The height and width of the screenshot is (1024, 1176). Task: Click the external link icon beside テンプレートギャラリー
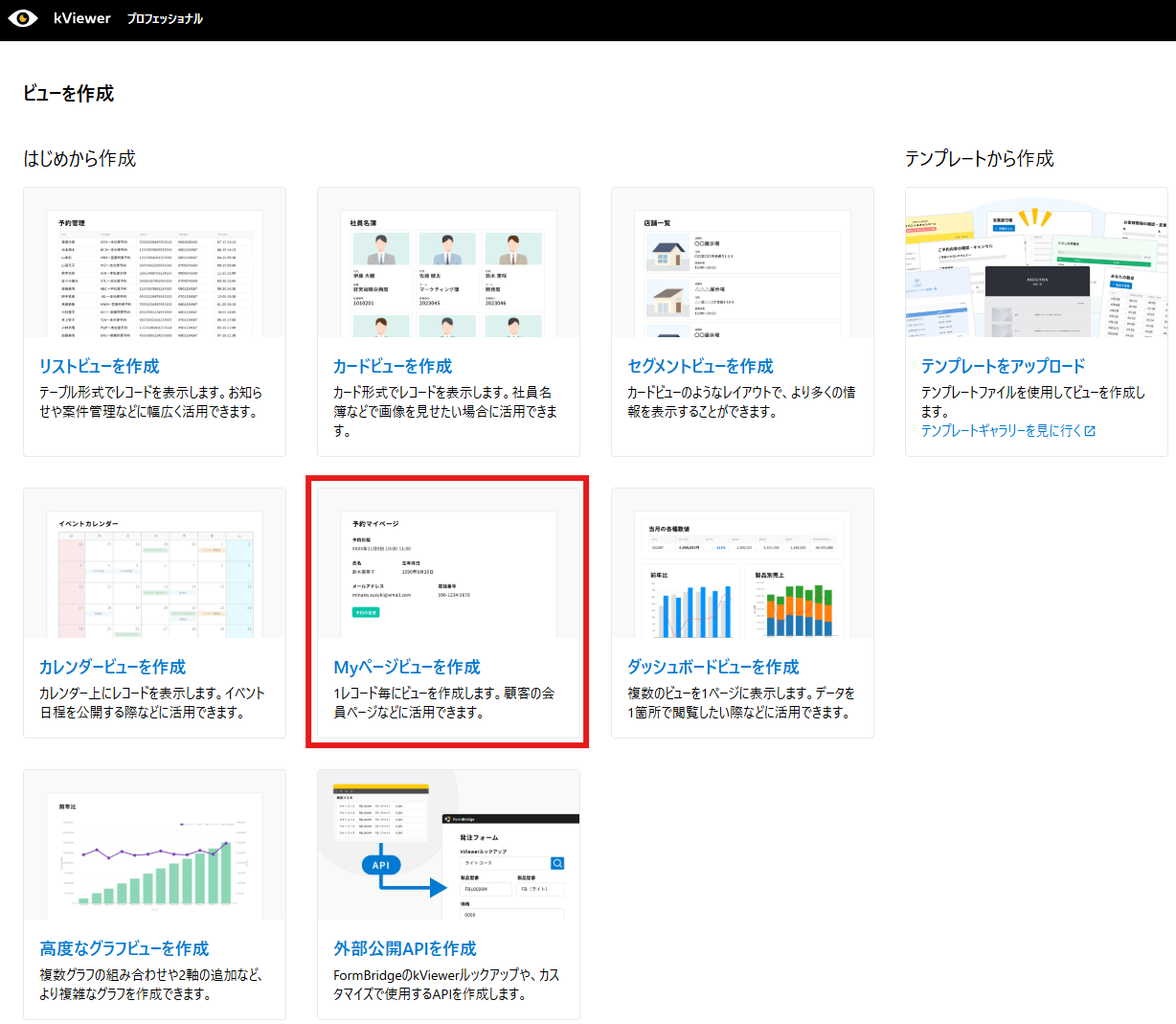tap(1090, 431)
